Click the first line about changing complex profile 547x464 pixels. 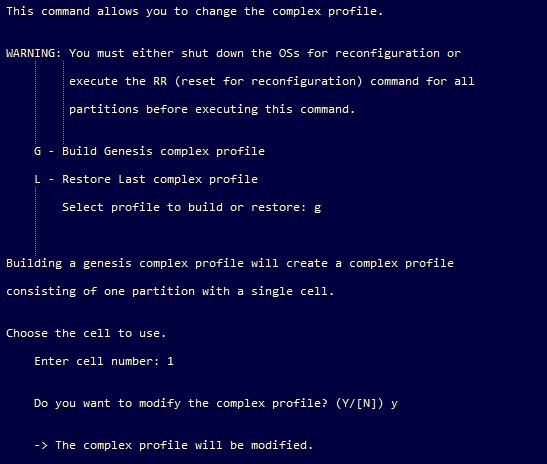click(195, 11)
